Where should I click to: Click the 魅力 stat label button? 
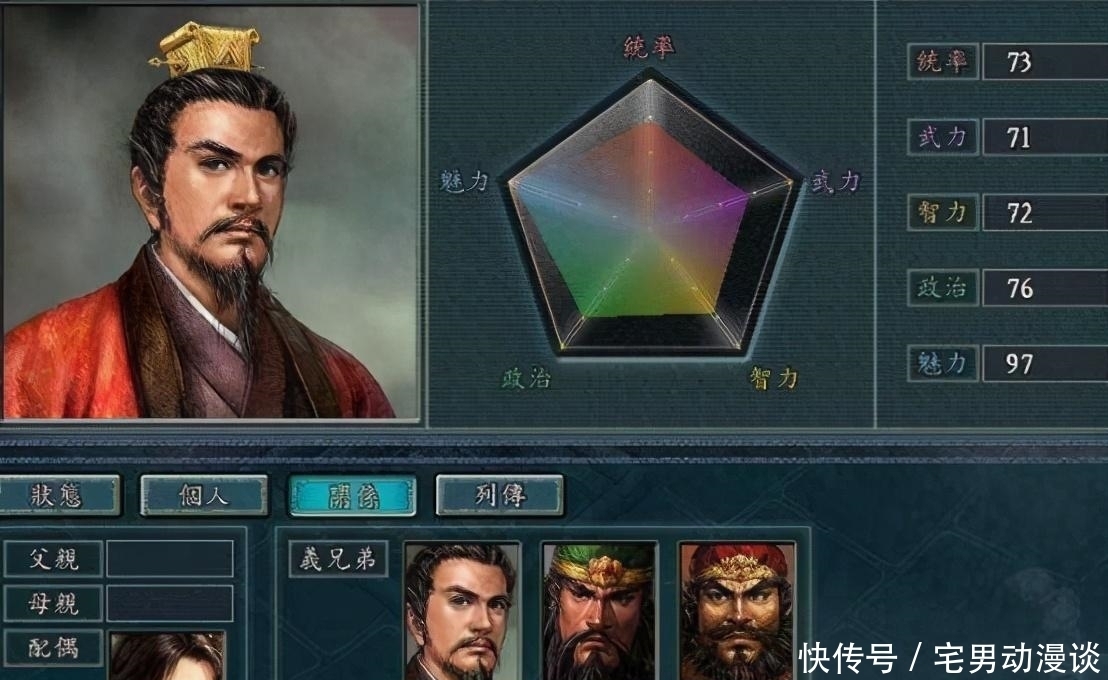943,363
